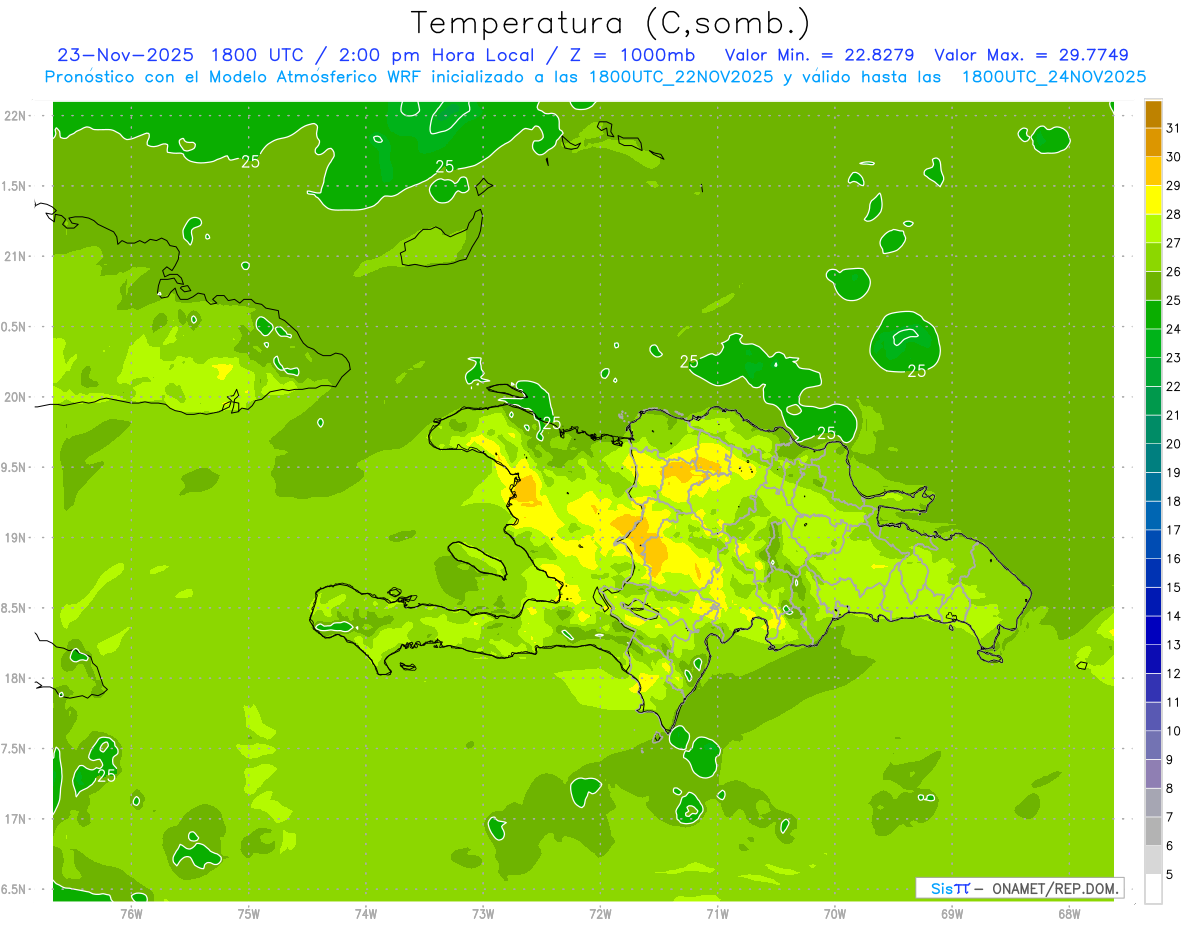Click the "71W" longitude label
Screen dimensions: 1200x927
(x=717, y=914)
